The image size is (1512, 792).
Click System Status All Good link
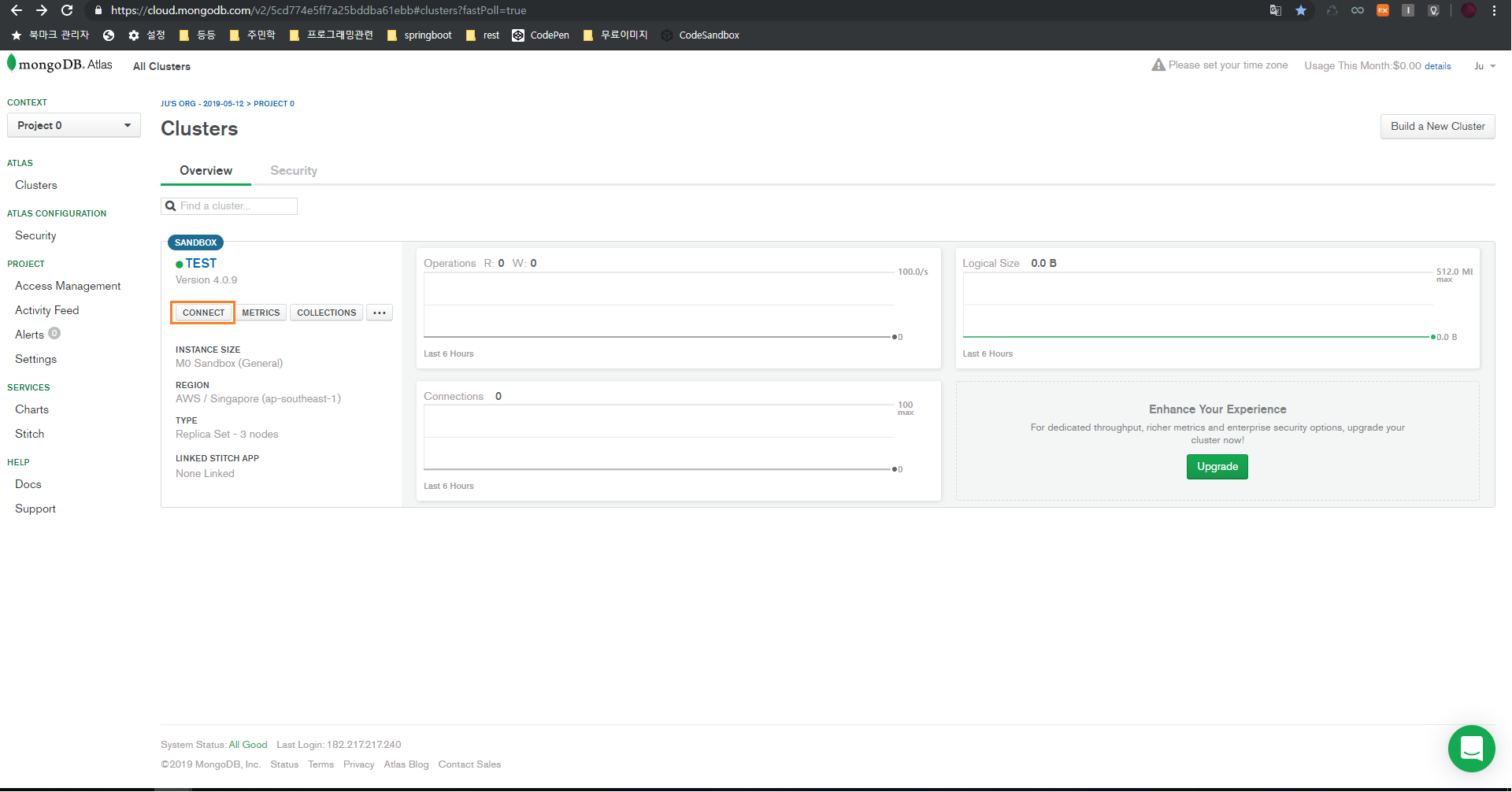point(248,745)
